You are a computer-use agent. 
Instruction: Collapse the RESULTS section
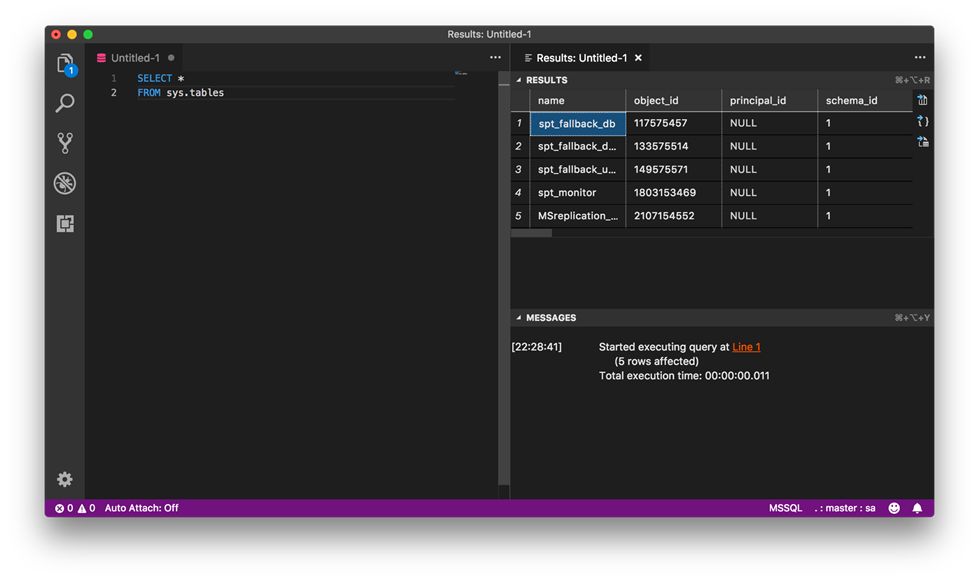[519, 80]
